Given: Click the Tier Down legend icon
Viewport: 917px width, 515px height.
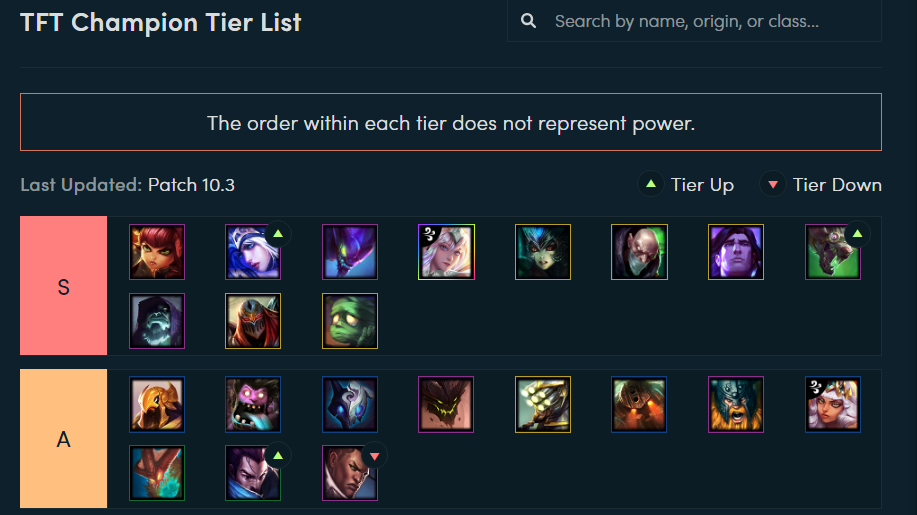Looking at the screenshot, I should pos(773,184).
